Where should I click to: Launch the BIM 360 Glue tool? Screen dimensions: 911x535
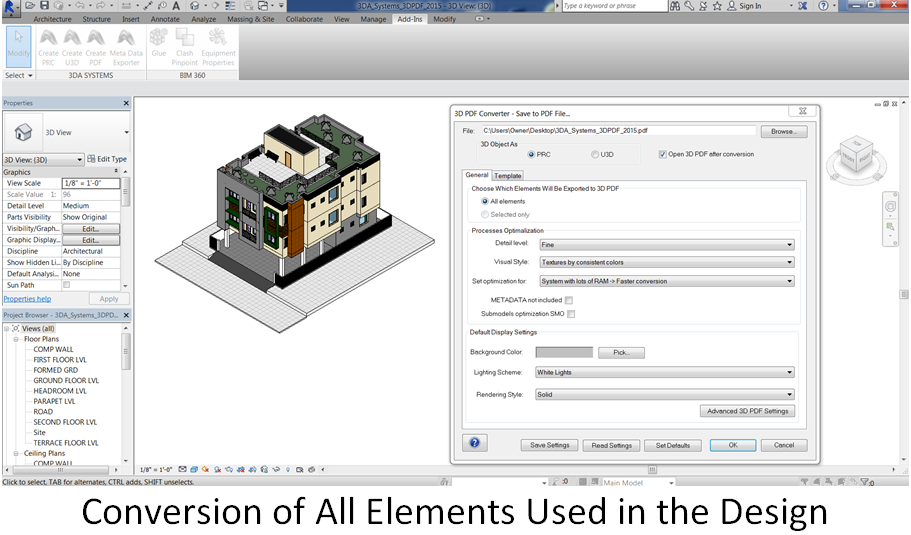coord(159,43)
